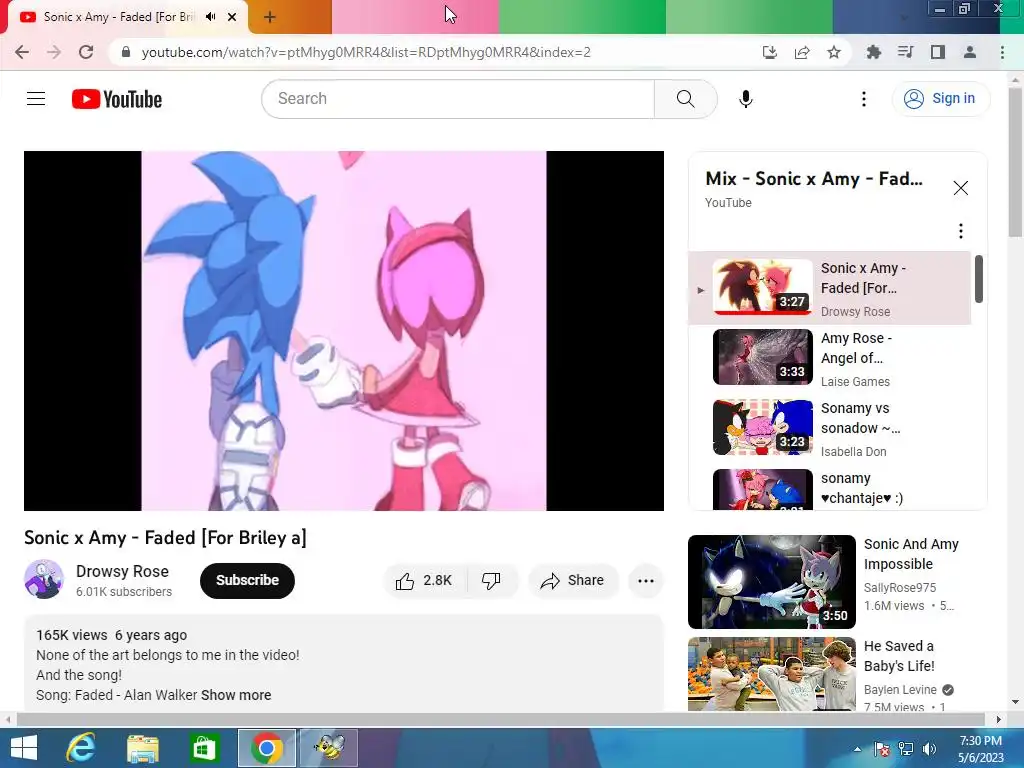Open the YouTube hamburger guide menu
This screenshot has height=768, width=1024.
[36, 99]
